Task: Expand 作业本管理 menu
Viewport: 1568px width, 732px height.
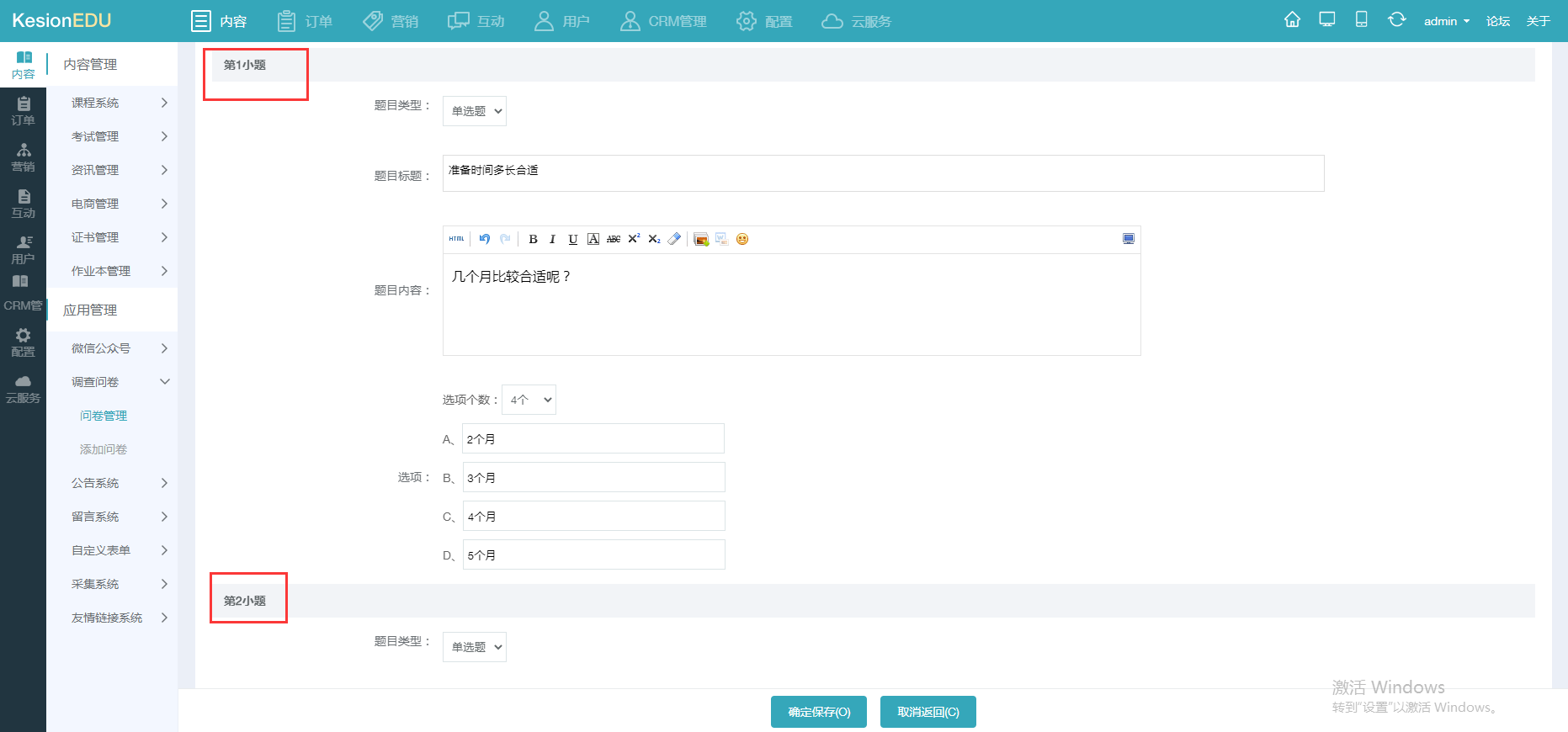Action: pyautogui.click(x=112, y=271)
